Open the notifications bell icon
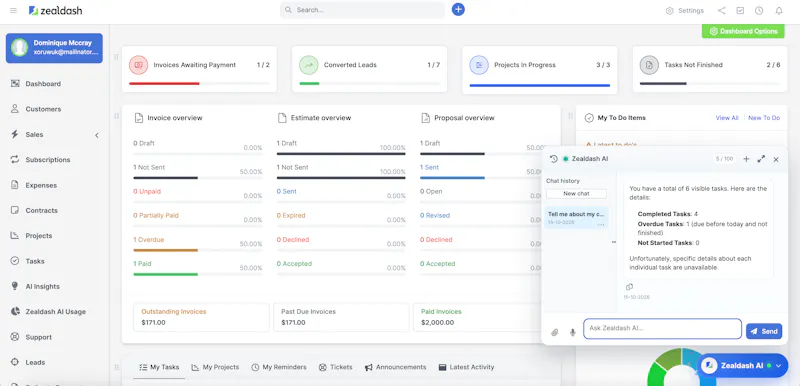The height and width of the screenshot is (386, 800). 779,10
